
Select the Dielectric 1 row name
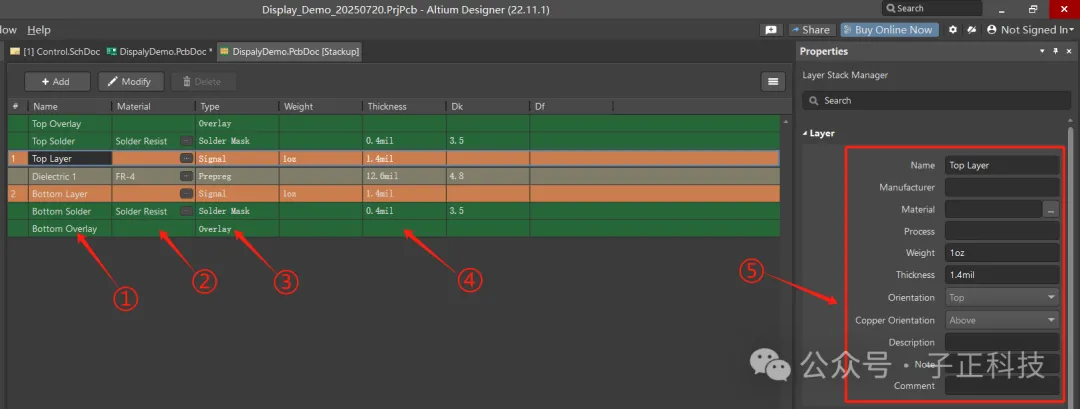point(54,176)
